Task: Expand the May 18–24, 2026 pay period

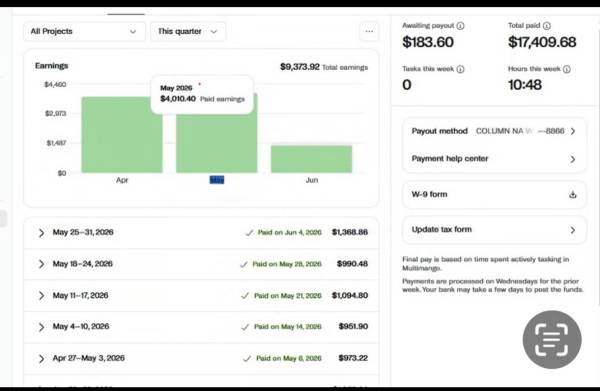Action: click(x=41, y=264)
